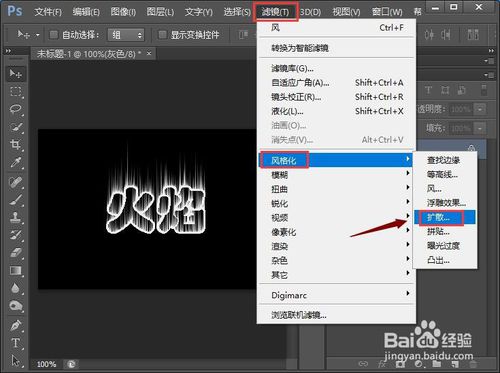Open the 选择(S) menu

[237, 12]
